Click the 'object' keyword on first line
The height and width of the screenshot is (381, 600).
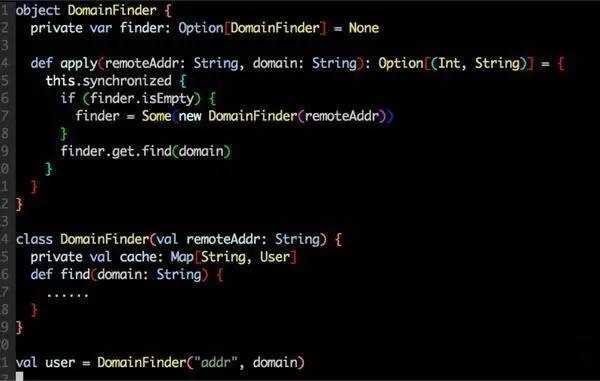pyautogui.click(x=38, y=10)
